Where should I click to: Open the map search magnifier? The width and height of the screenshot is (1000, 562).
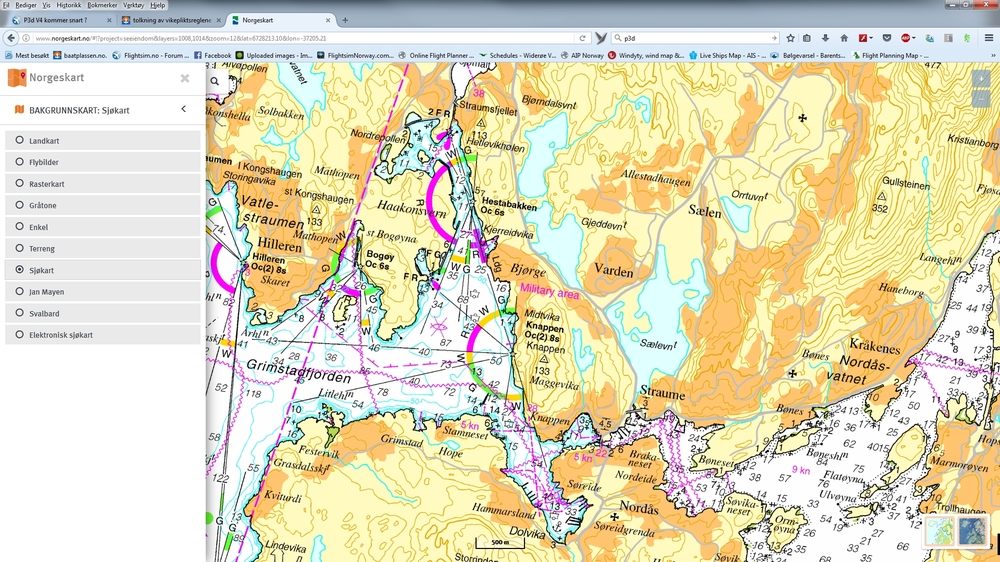[x=215, y=81]
